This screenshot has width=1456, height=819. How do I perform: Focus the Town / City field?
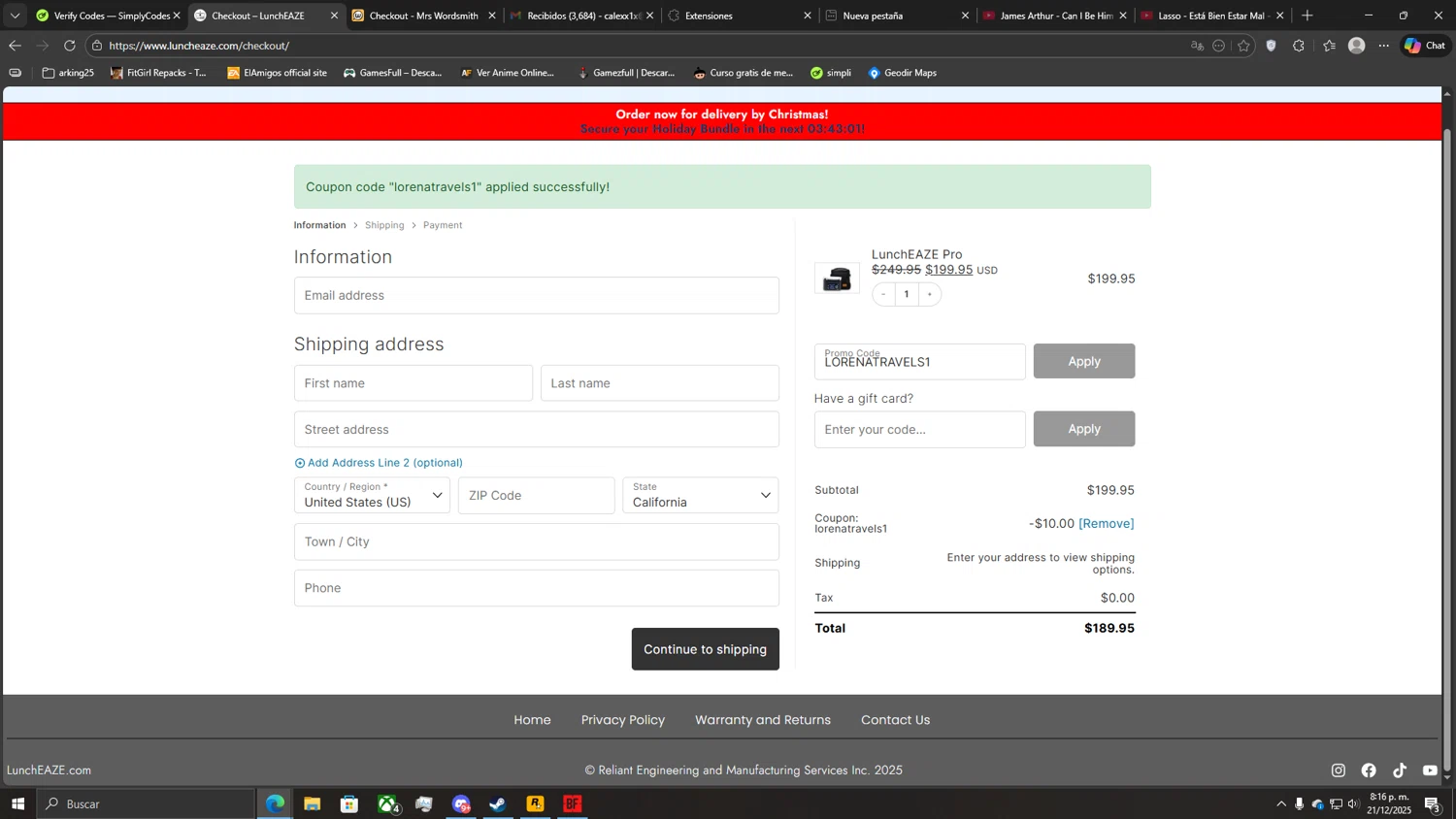point(537,541)
